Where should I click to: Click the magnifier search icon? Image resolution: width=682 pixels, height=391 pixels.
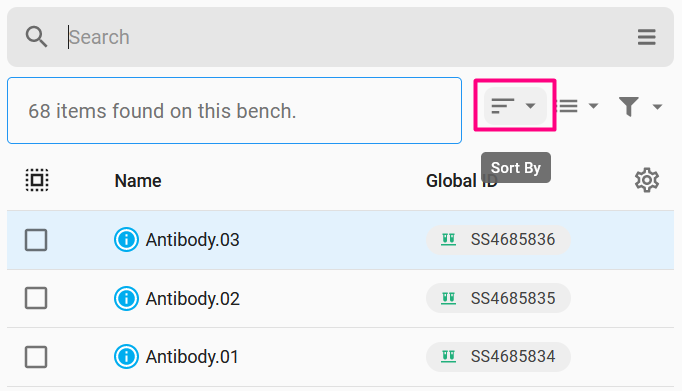tap(36, 37)
